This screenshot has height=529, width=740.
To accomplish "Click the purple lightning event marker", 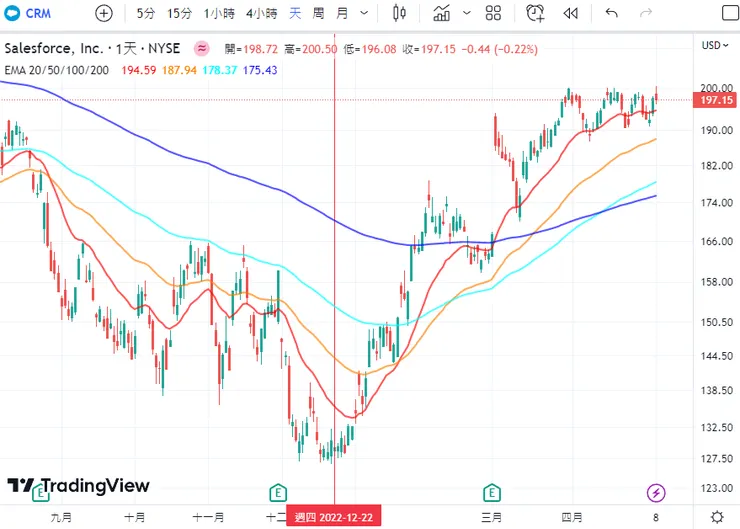I will 656,493.
